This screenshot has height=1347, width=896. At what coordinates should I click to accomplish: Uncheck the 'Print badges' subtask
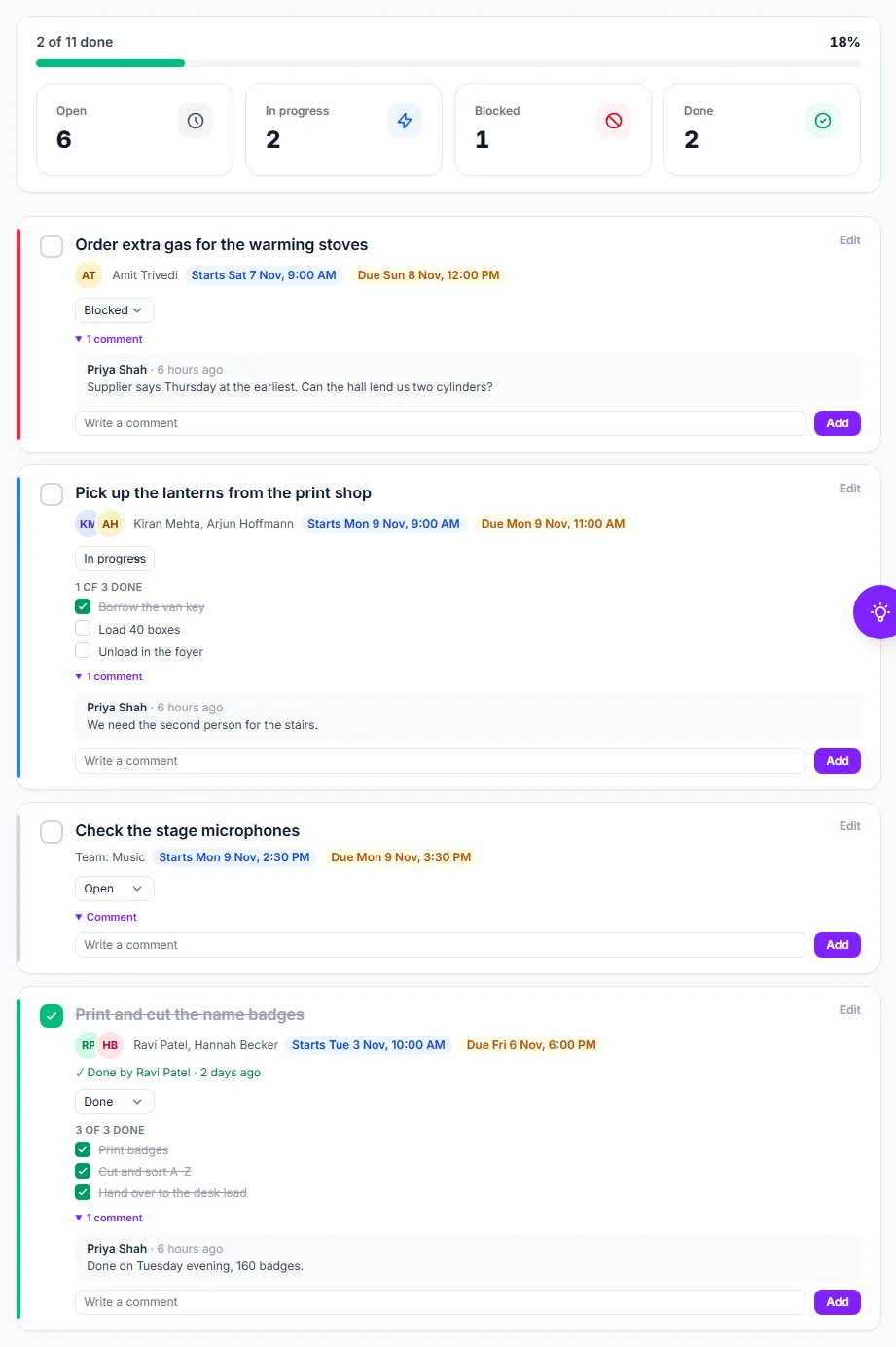coord(83,1149)
